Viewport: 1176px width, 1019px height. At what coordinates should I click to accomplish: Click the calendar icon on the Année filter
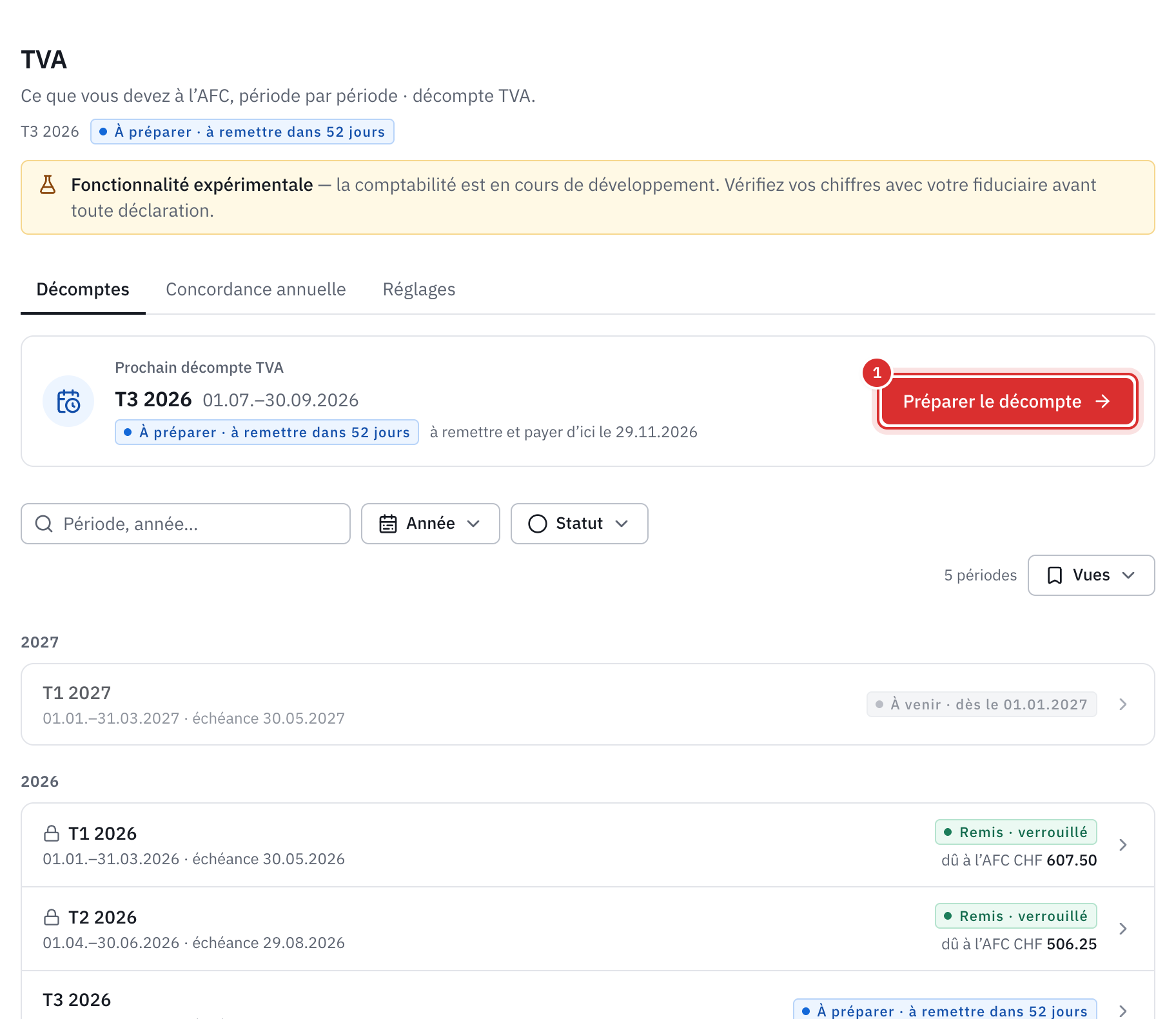coord(388,524)
